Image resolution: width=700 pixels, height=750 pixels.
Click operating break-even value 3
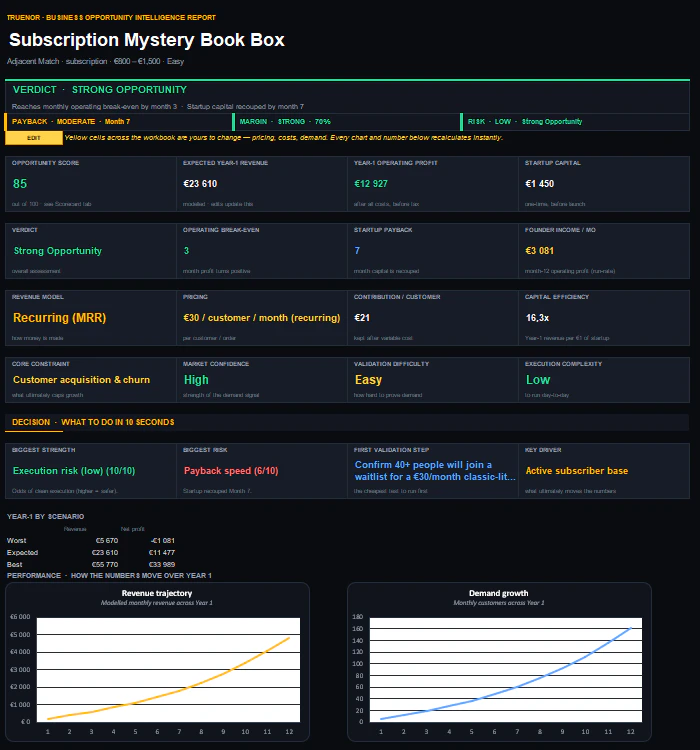pyautogui.click(x=186, y=251)
